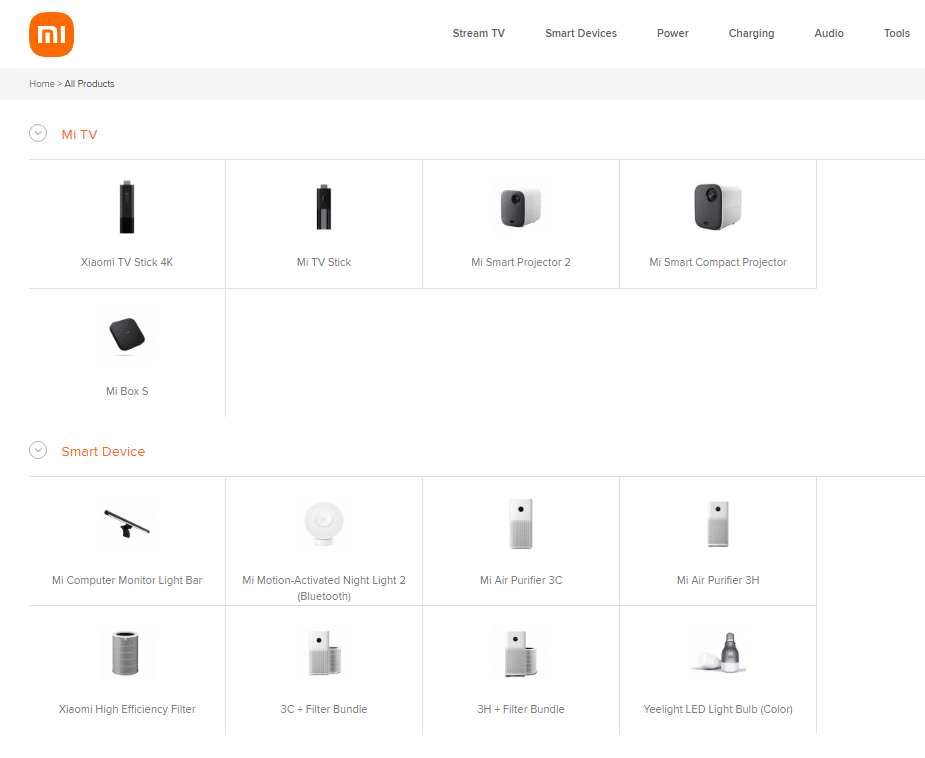Open the Mi Air Purifier 3H image
The width and height of the screenshot is (925, 758).
[x=717, y=524]
